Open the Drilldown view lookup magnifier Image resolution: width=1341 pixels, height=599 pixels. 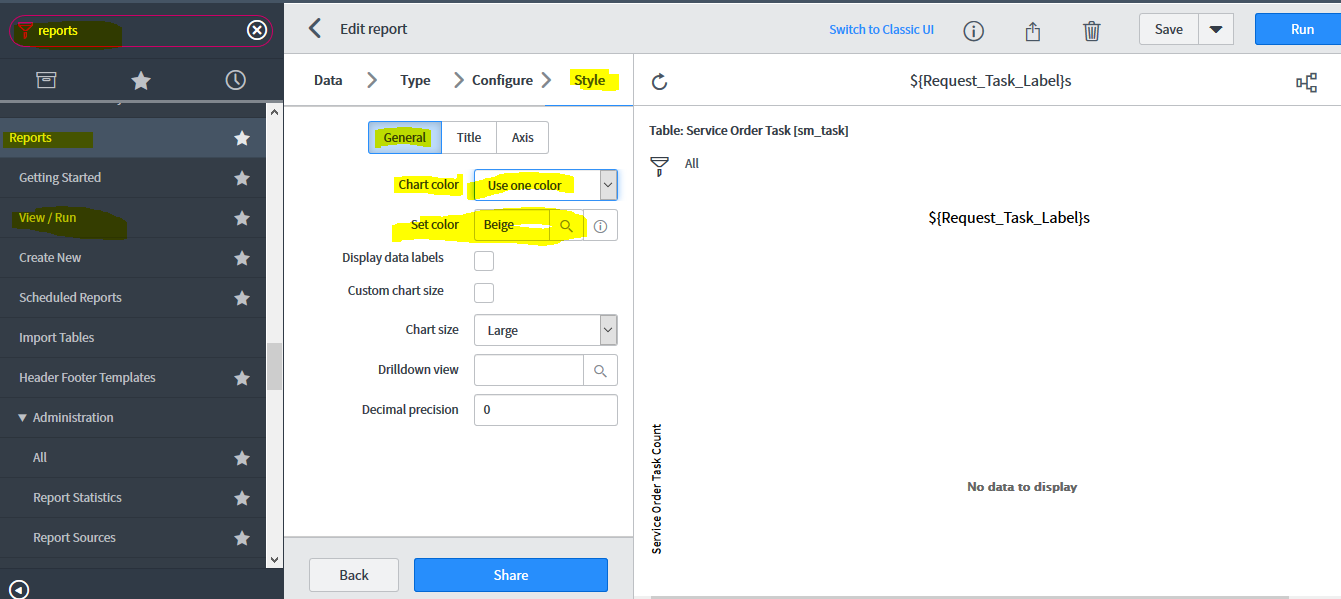point(600,370)
